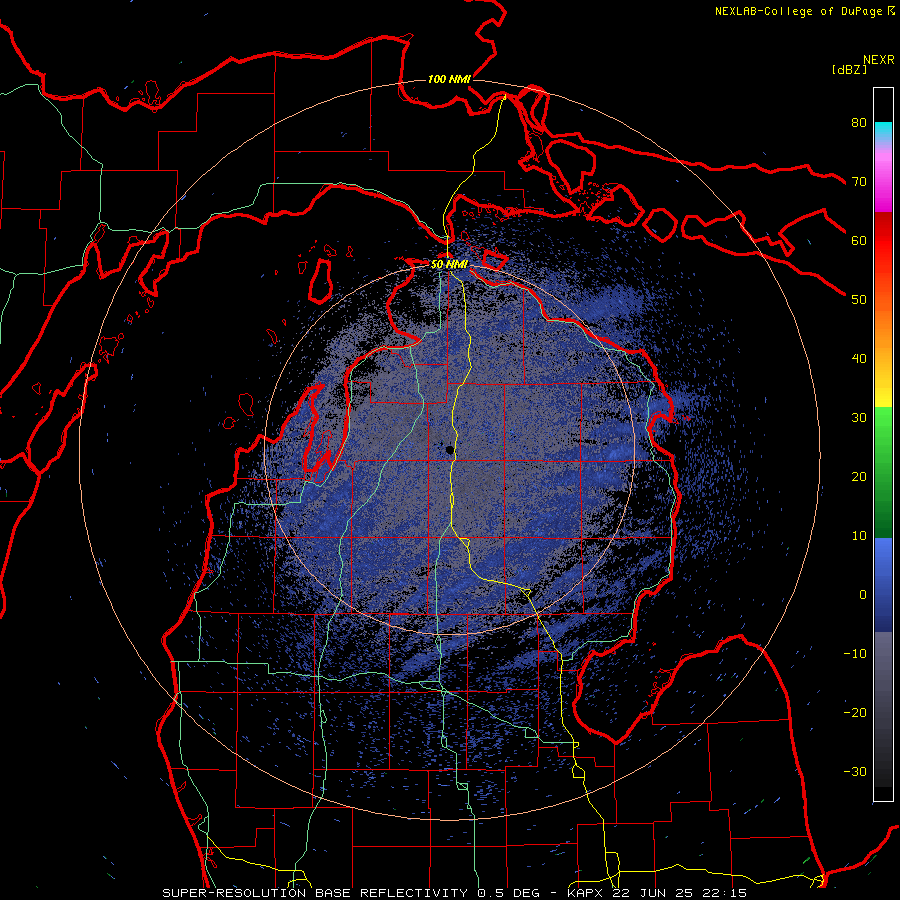Click the 70 value on the dBZ scale
Viewport: 900px width, 900px height.
pos(859,181)
